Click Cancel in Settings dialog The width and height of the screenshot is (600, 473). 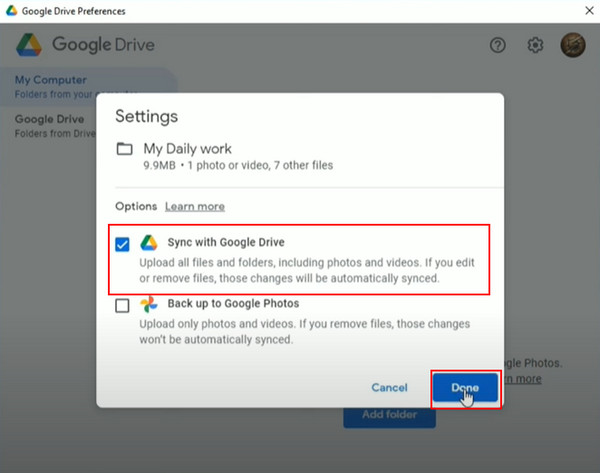[x=389, y=388]
